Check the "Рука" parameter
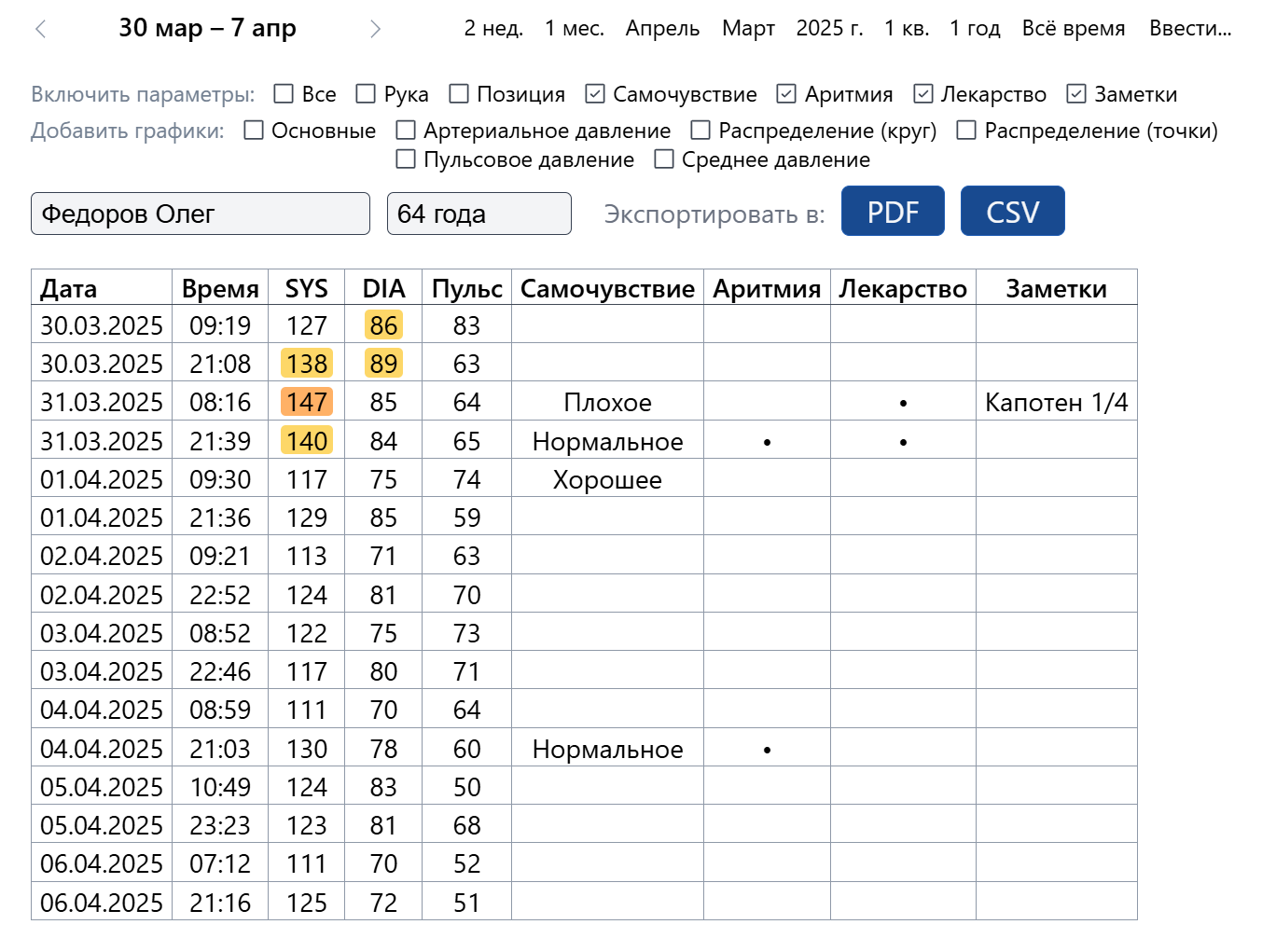 (x=366, y=93)
